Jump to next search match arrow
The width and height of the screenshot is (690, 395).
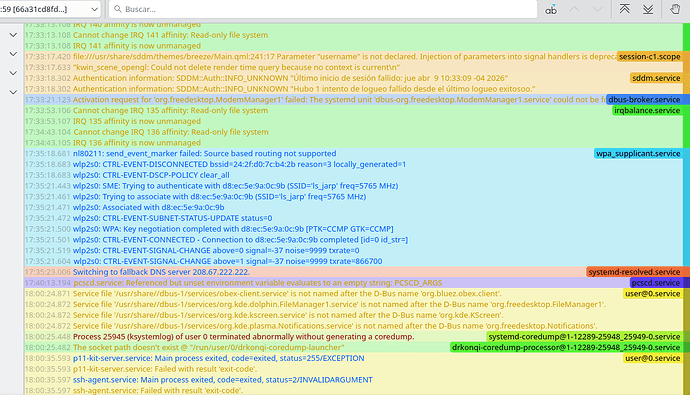tap(597, 9)
